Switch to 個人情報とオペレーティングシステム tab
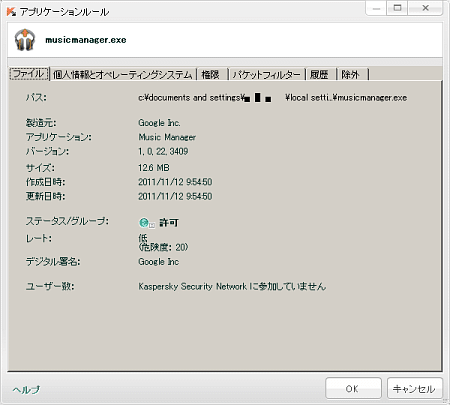The height and width of the screenshot is (405, 450). tap(123, 75)
